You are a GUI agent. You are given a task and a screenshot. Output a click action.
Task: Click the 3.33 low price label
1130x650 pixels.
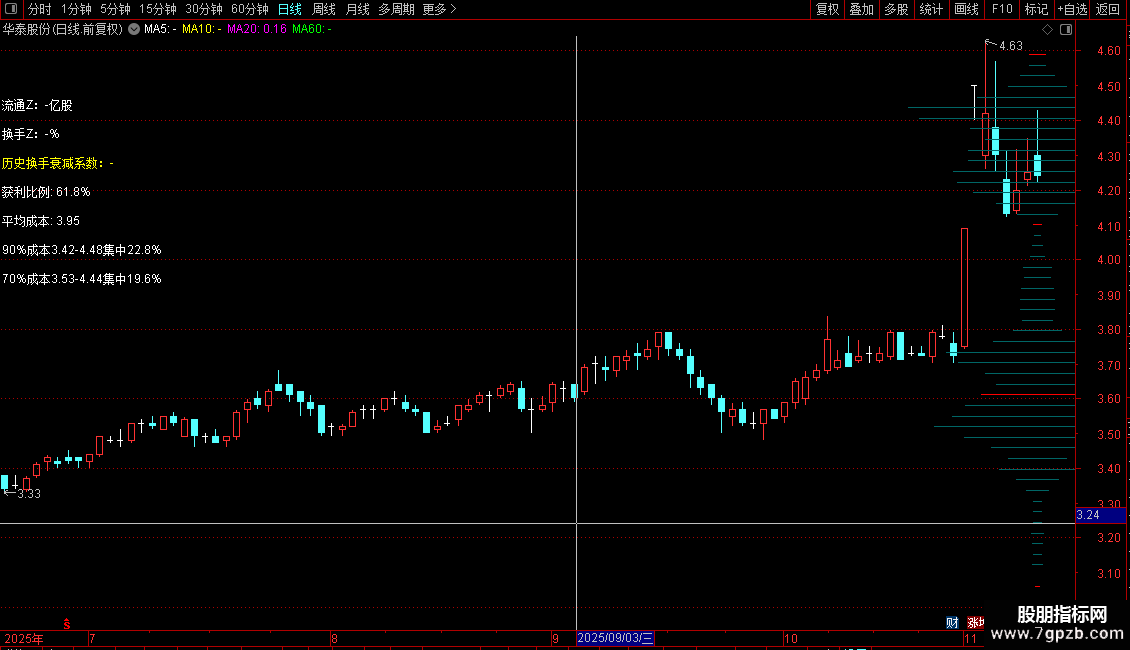coord(29,494)
